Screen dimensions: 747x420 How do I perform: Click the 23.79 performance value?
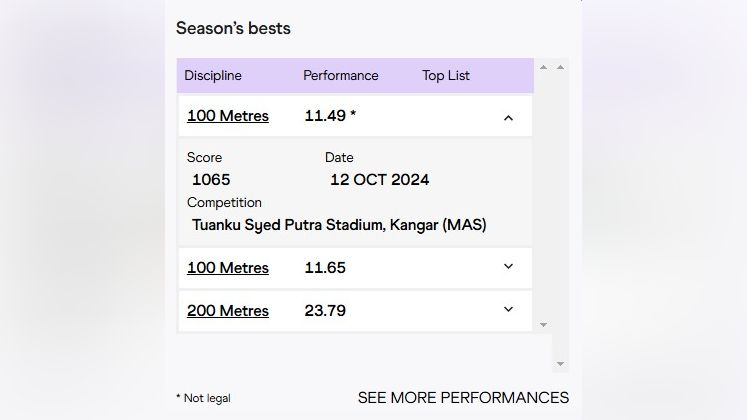325,311
